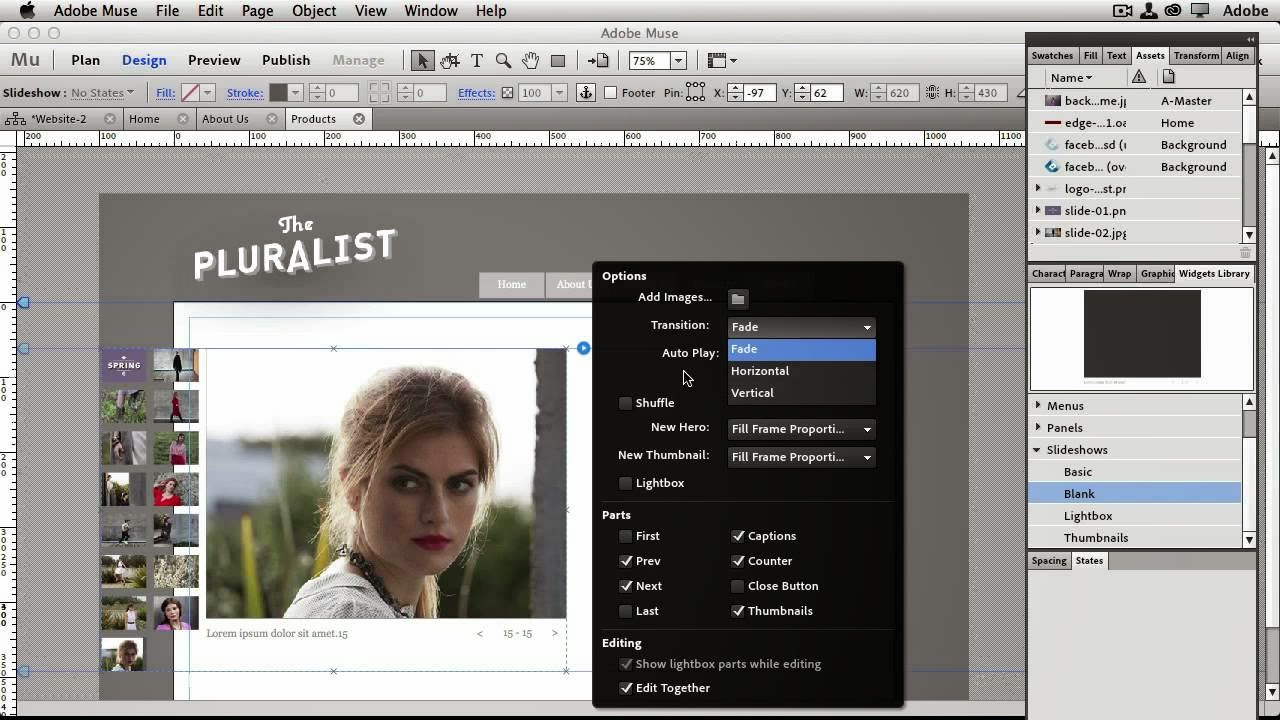Open the Object menu
The height and width of the screenshot is (720, 1280).
pos(314,11)
